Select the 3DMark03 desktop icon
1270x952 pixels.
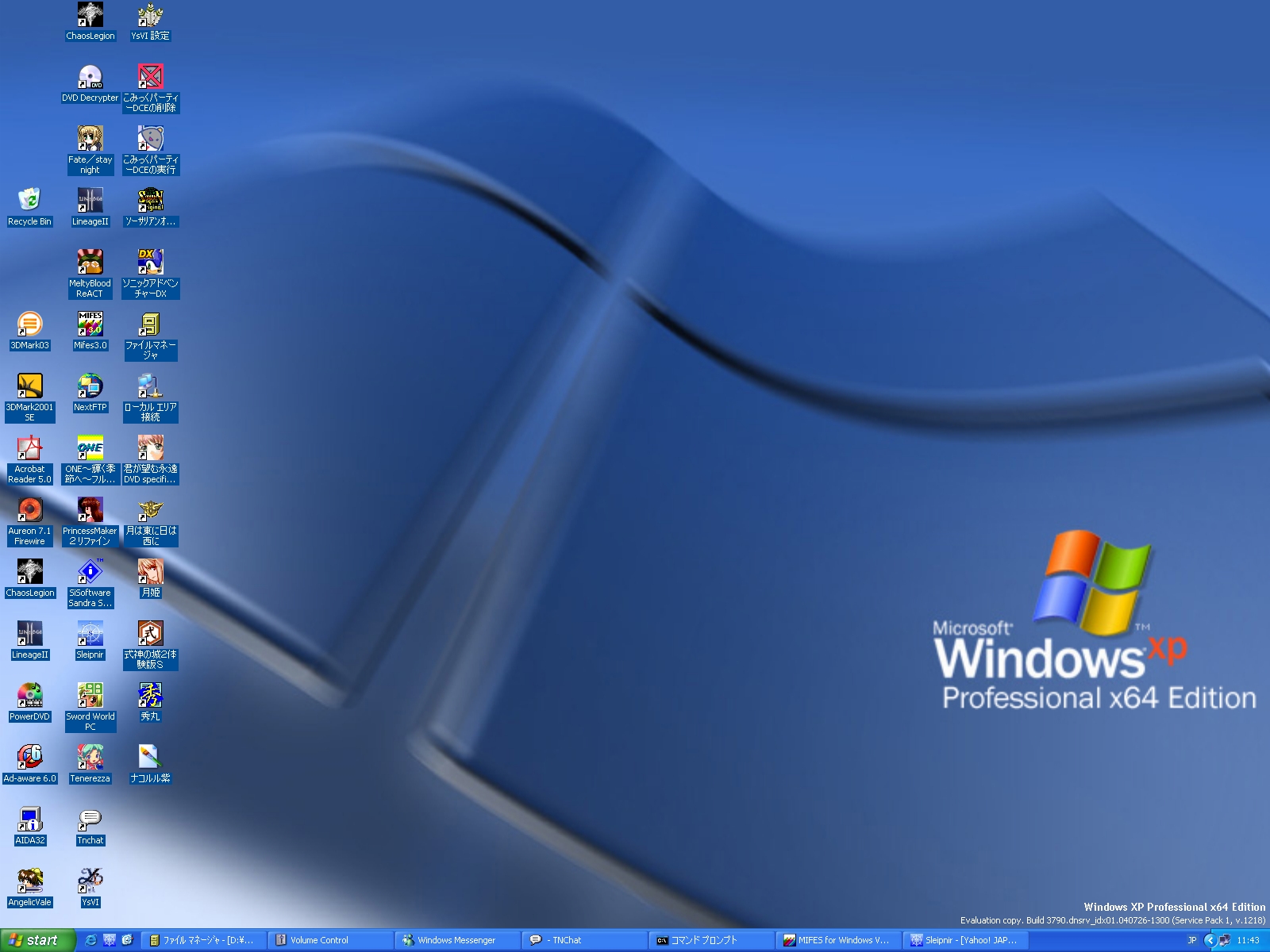pyautogui.click(x=29, y=324)
